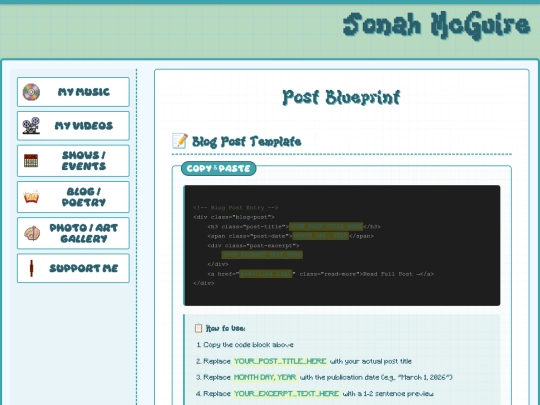Click the Blog Post Template heading
540x405 pixels.
247,142
